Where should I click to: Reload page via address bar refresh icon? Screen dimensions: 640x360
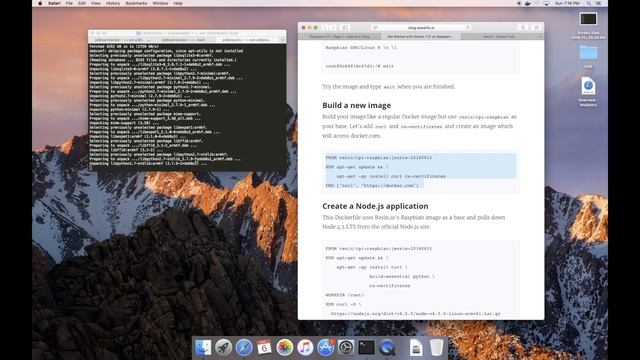pos(468,28)
